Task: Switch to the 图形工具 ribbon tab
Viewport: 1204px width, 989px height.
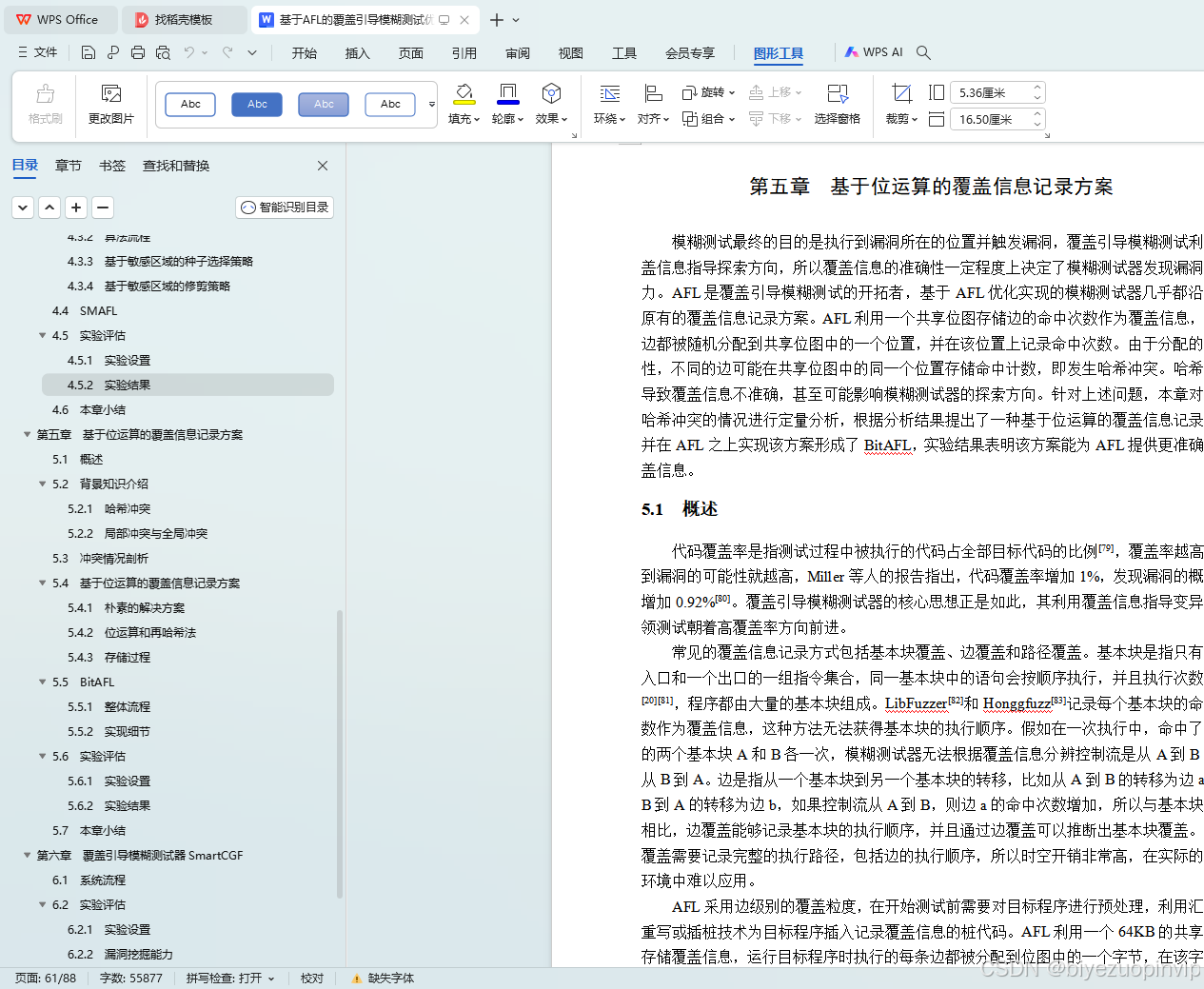Action: 778,52
